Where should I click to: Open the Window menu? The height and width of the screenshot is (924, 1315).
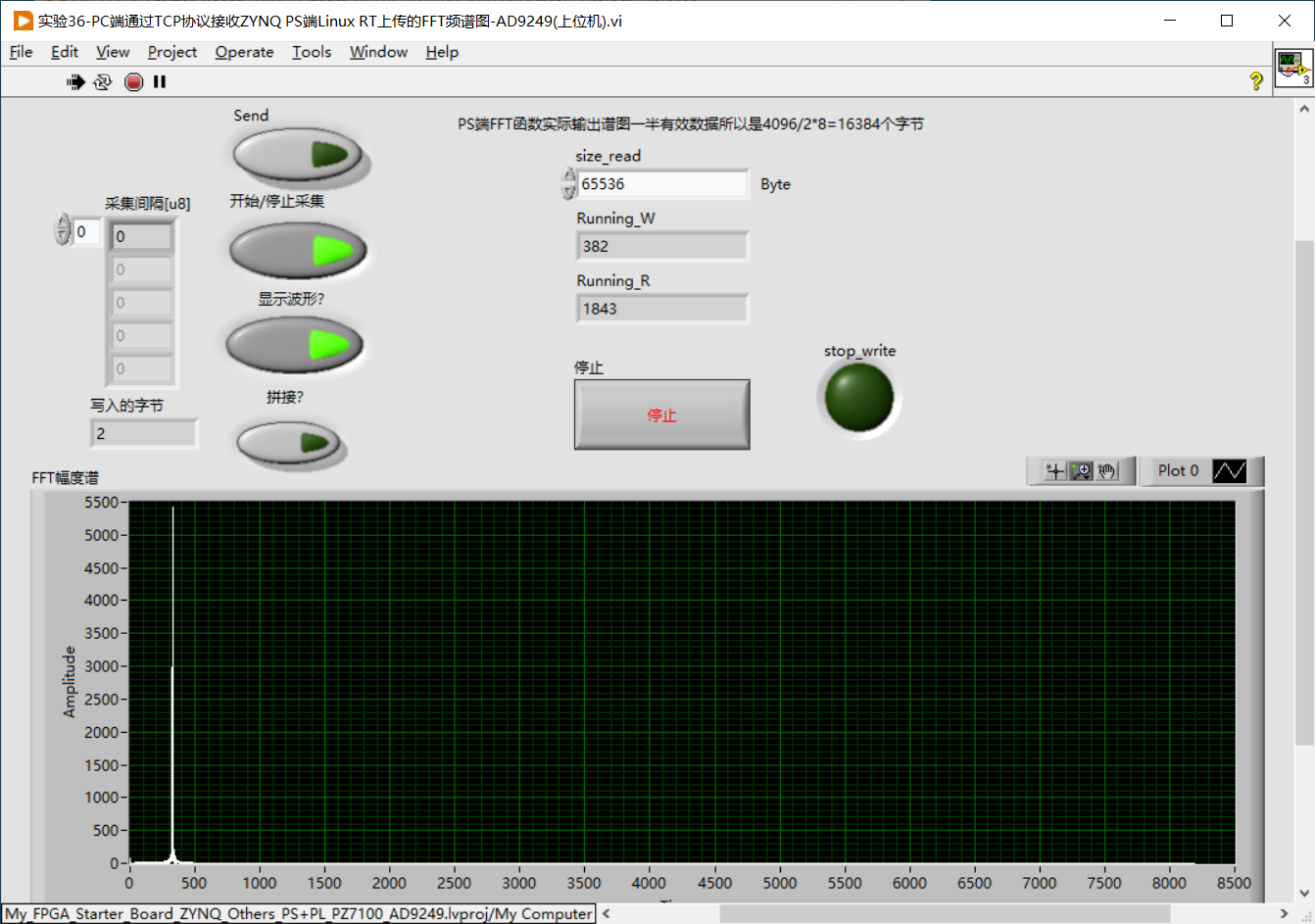(378, 52)
